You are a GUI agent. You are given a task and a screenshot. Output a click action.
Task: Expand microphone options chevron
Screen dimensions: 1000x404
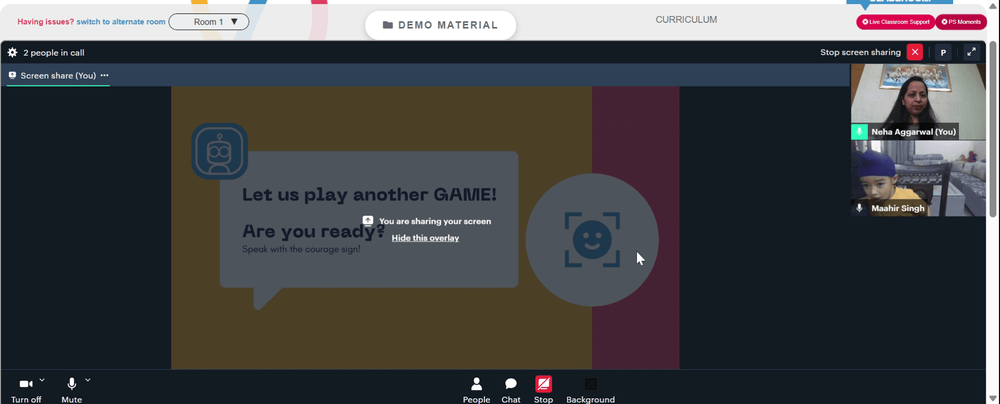coord(88,380)
